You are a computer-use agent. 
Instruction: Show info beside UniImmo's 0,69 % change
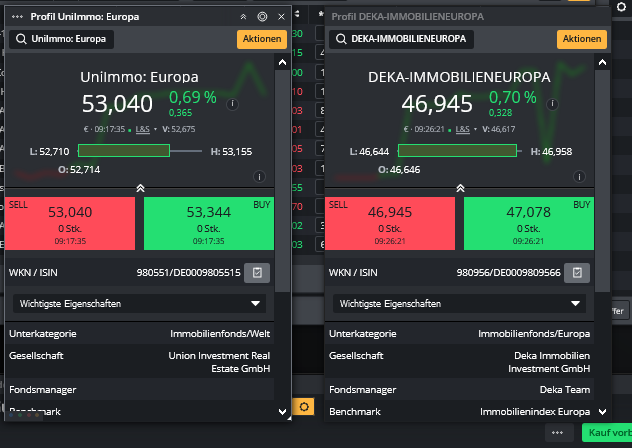(x=232, y=104)
